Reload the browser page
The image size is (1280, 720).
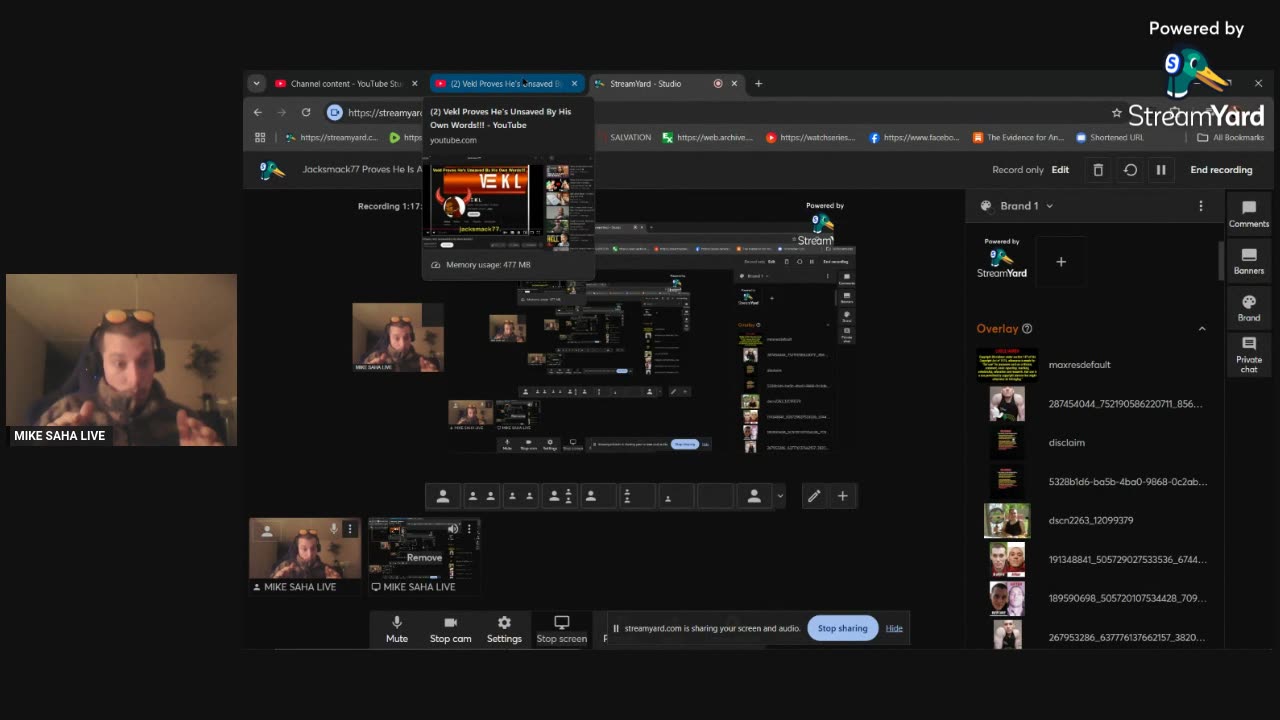[306, 112]
